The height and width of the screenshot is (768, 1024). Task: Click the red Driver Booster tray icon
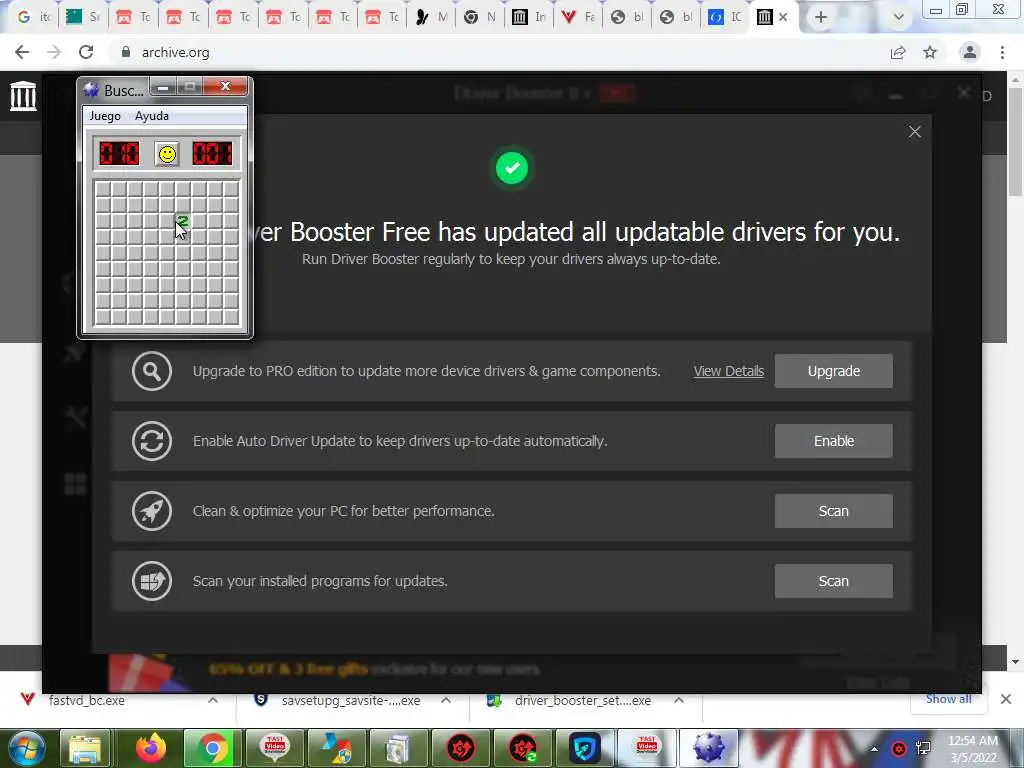899,748
